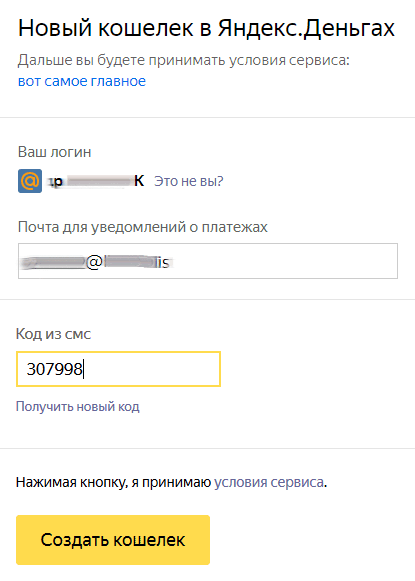Screen dimensions: 415x581
Task: Click the 'Дальше вы будете принимать' subtitle text
Action: (122, 60)
